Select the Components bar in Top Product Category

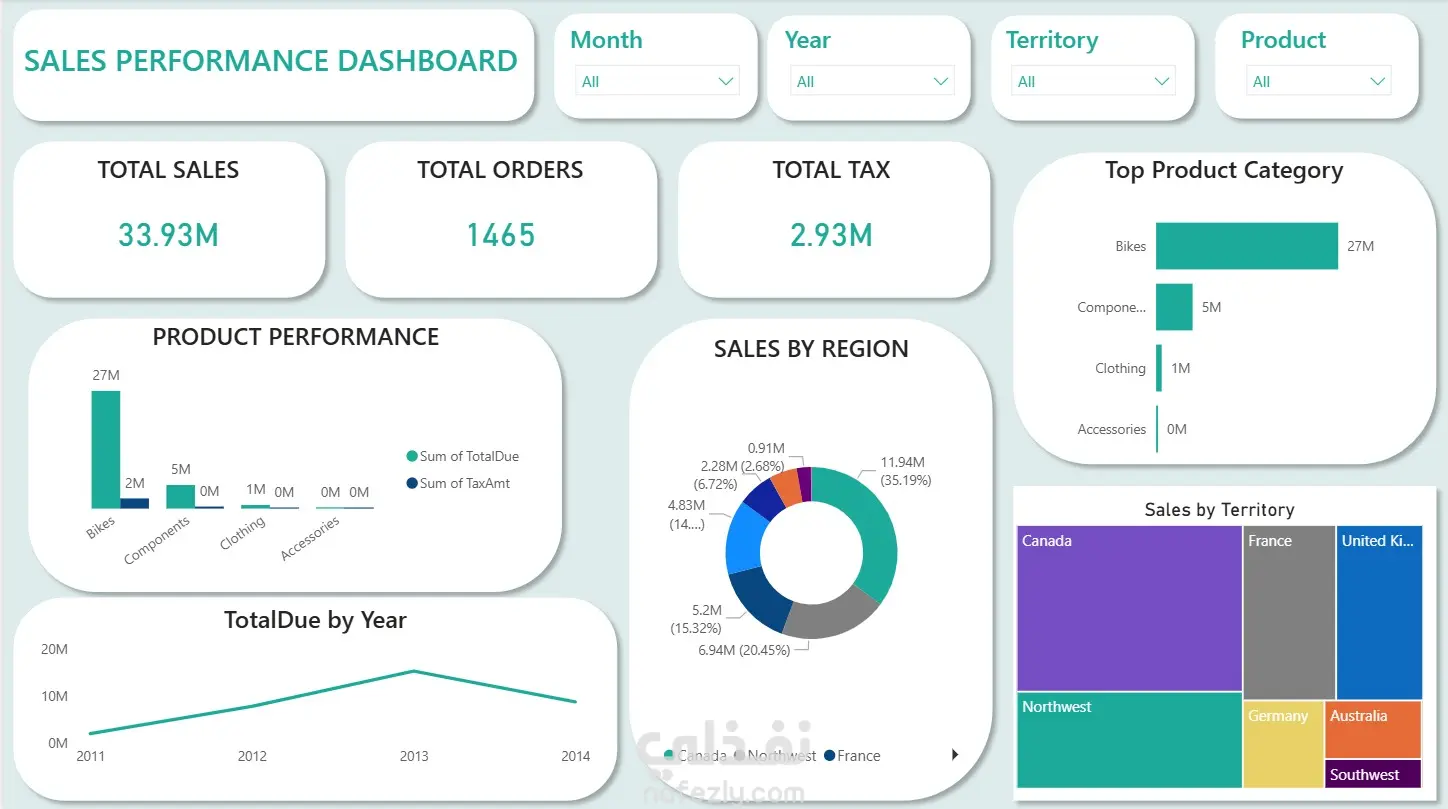click(1174, 307)
